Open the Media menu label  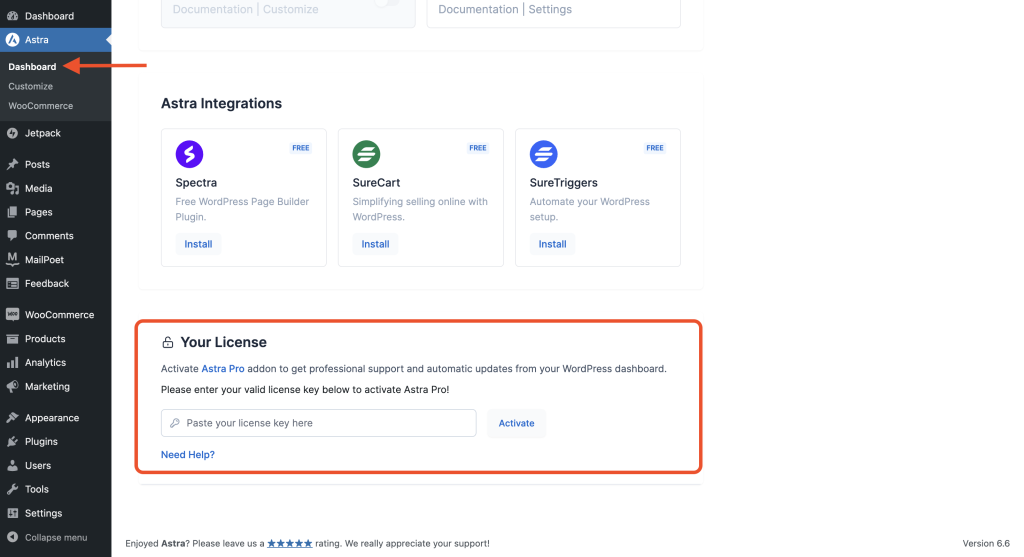pos(39,189)
